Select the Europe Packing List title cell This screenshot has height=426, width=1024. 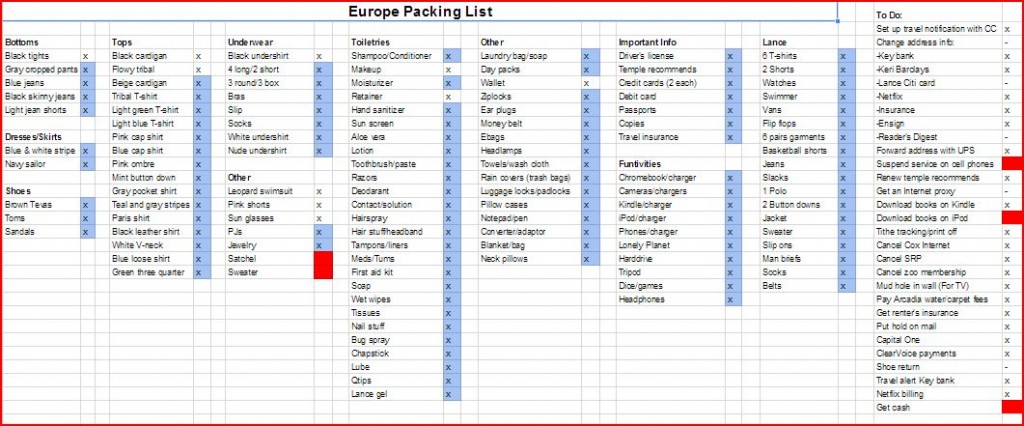[x=419, y=12]
